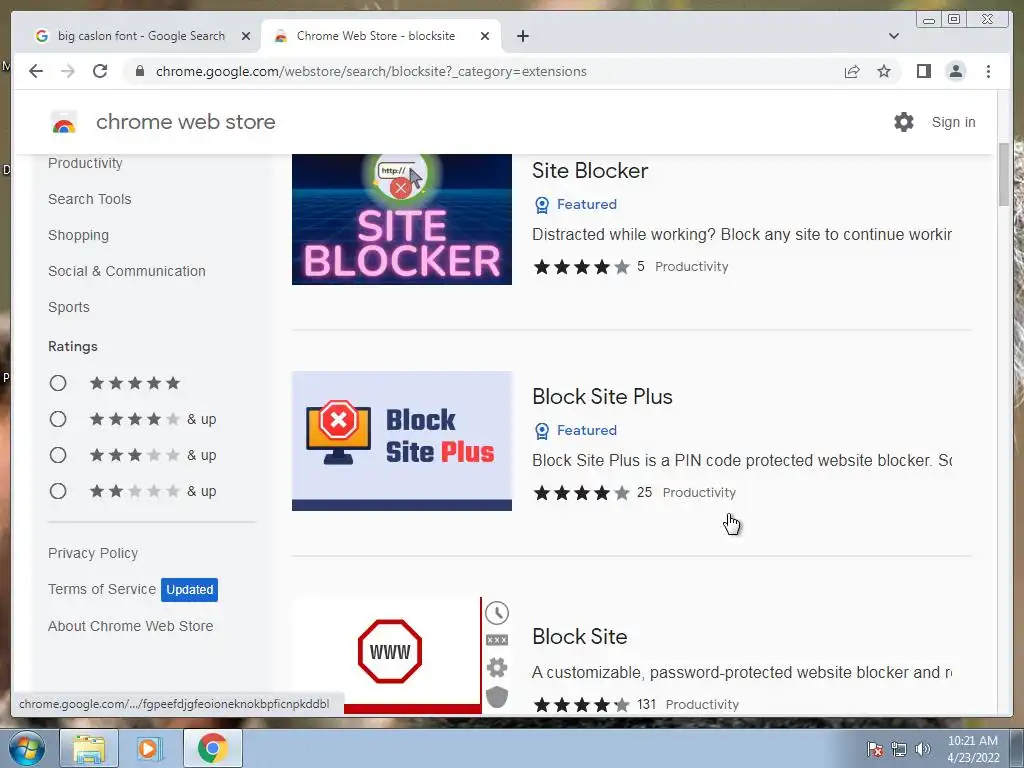Open the Chrome profile avatar menu
Image resolution: width=1024 pixels, height=768 pixels.
coord(955,71)
